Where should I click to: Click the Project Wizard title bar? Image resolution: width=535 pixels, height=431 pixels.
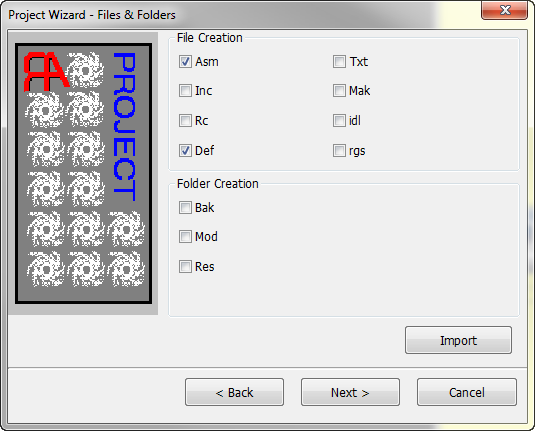(x=239, y=15)
